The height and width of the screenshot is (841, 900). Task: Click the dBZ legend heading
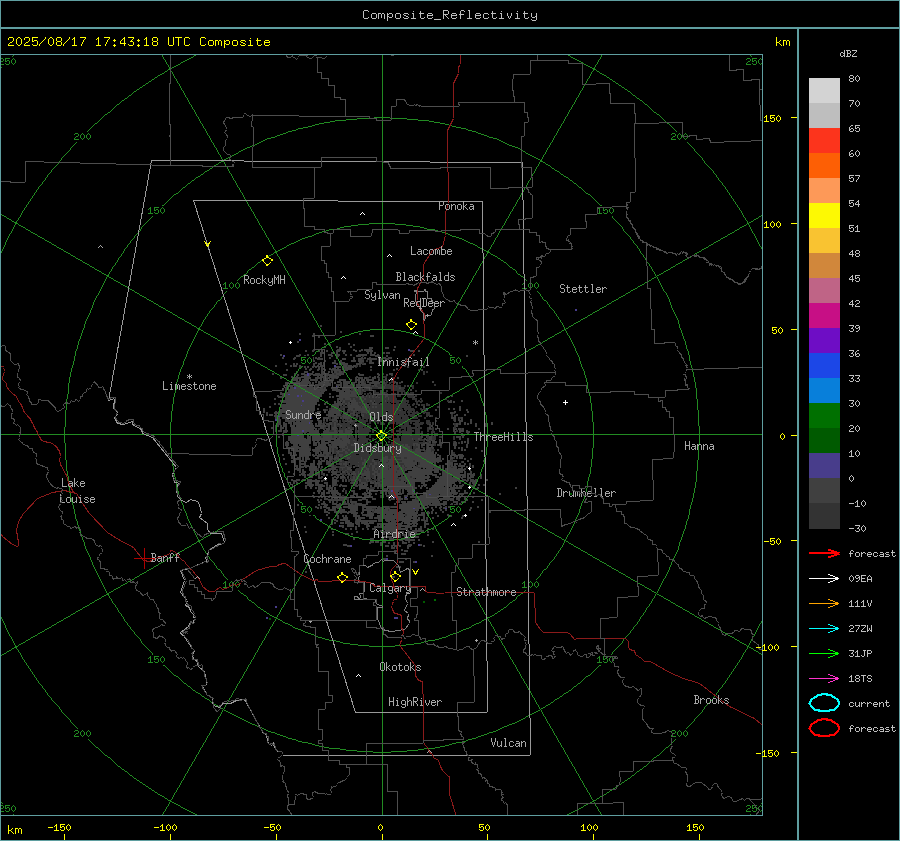click(x=848, y=53)
